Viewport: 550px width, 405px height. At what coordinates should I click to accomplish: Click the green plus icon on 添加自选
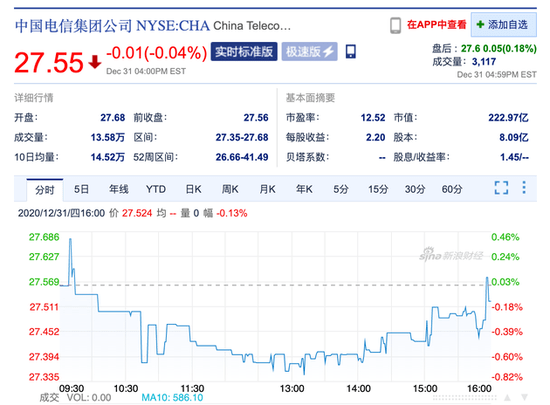tap(480, 25)
